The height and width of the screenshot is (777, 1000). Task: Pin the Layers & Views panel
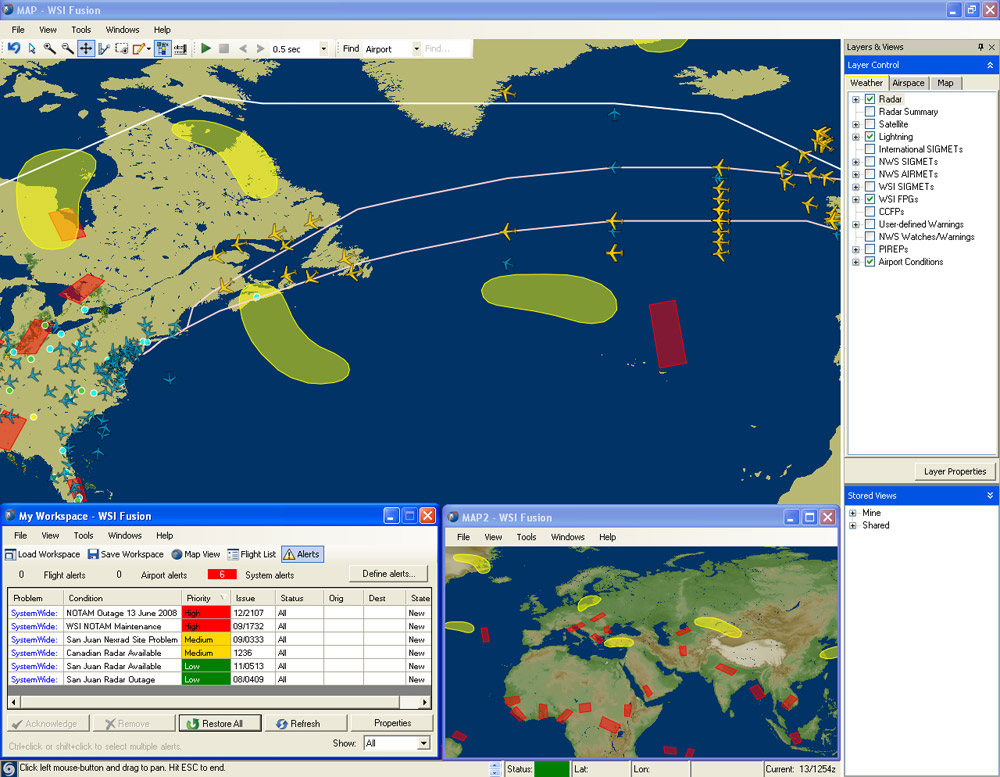[980, 47]
